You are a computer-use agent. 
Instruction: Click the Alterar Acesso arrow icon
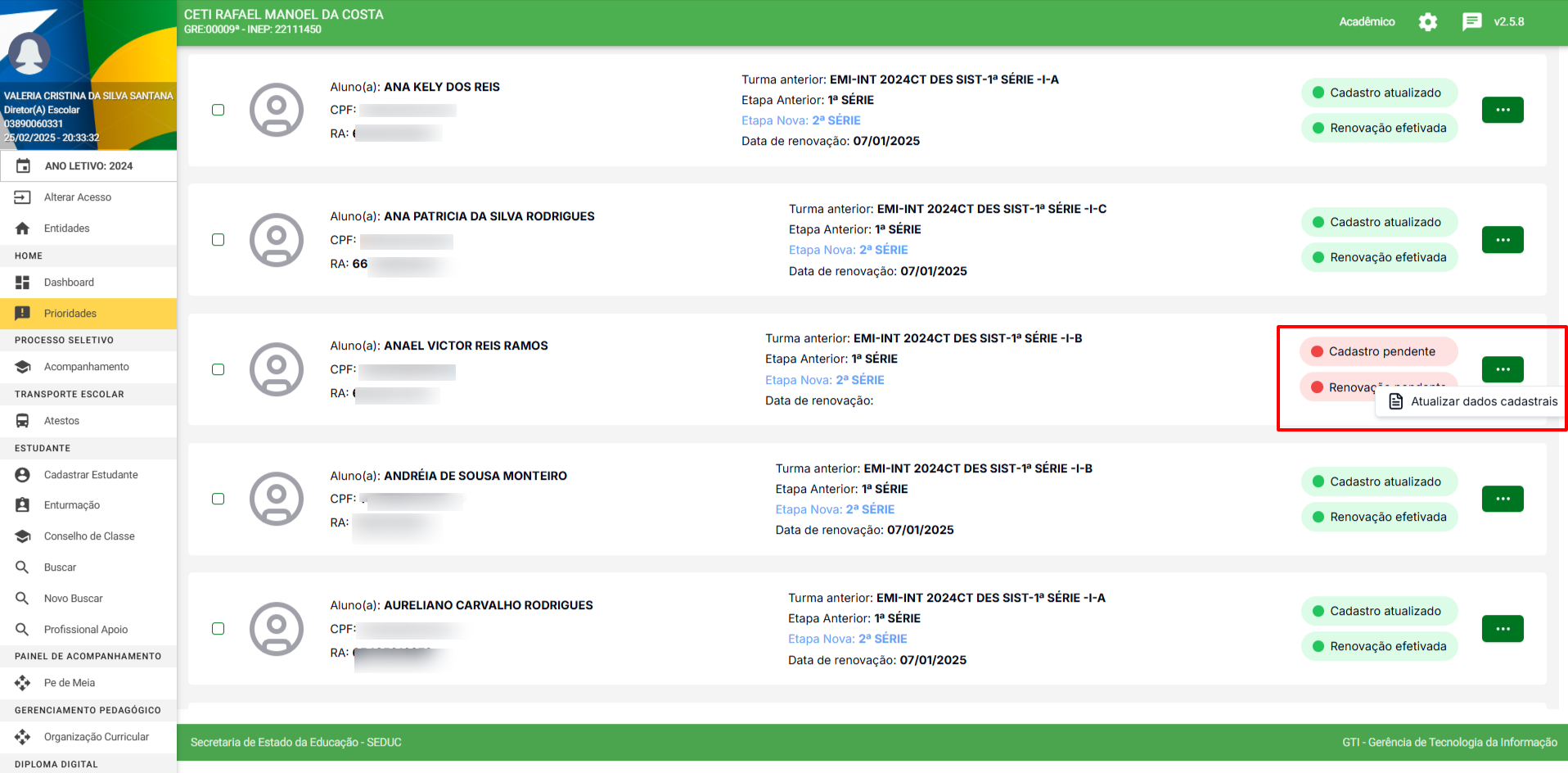22,197
